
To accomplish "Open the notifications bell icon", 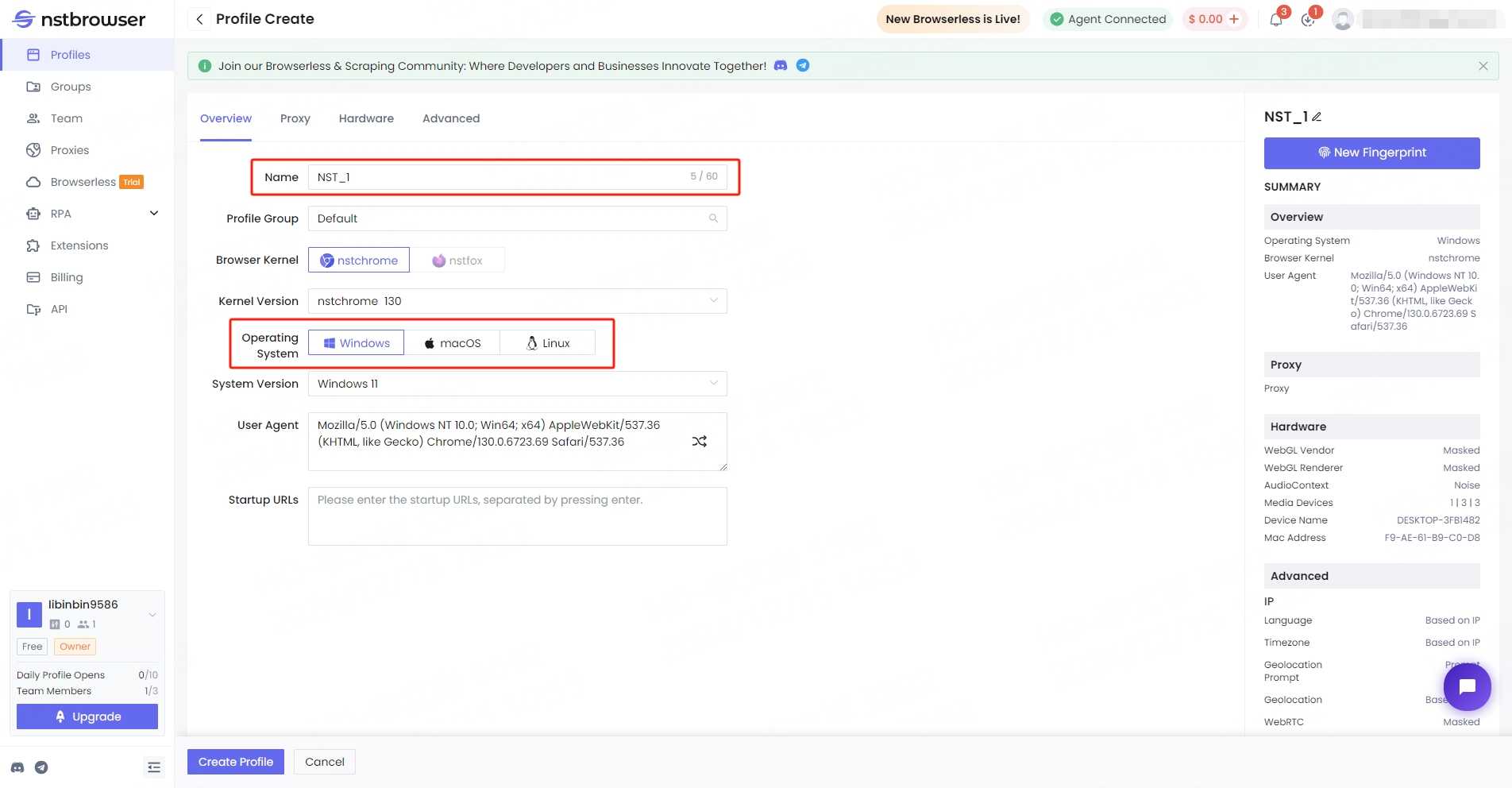I will (1276, 20).
